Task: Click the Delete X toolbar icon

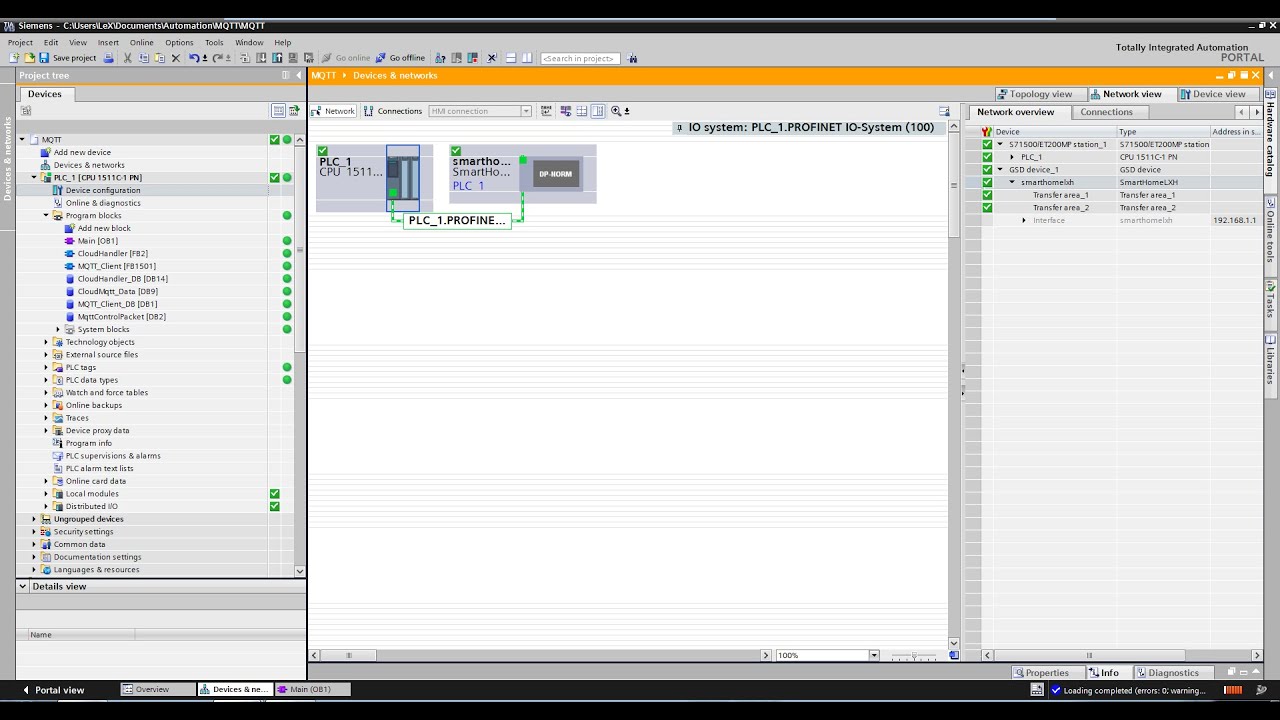Action: [x=176, y=58]
